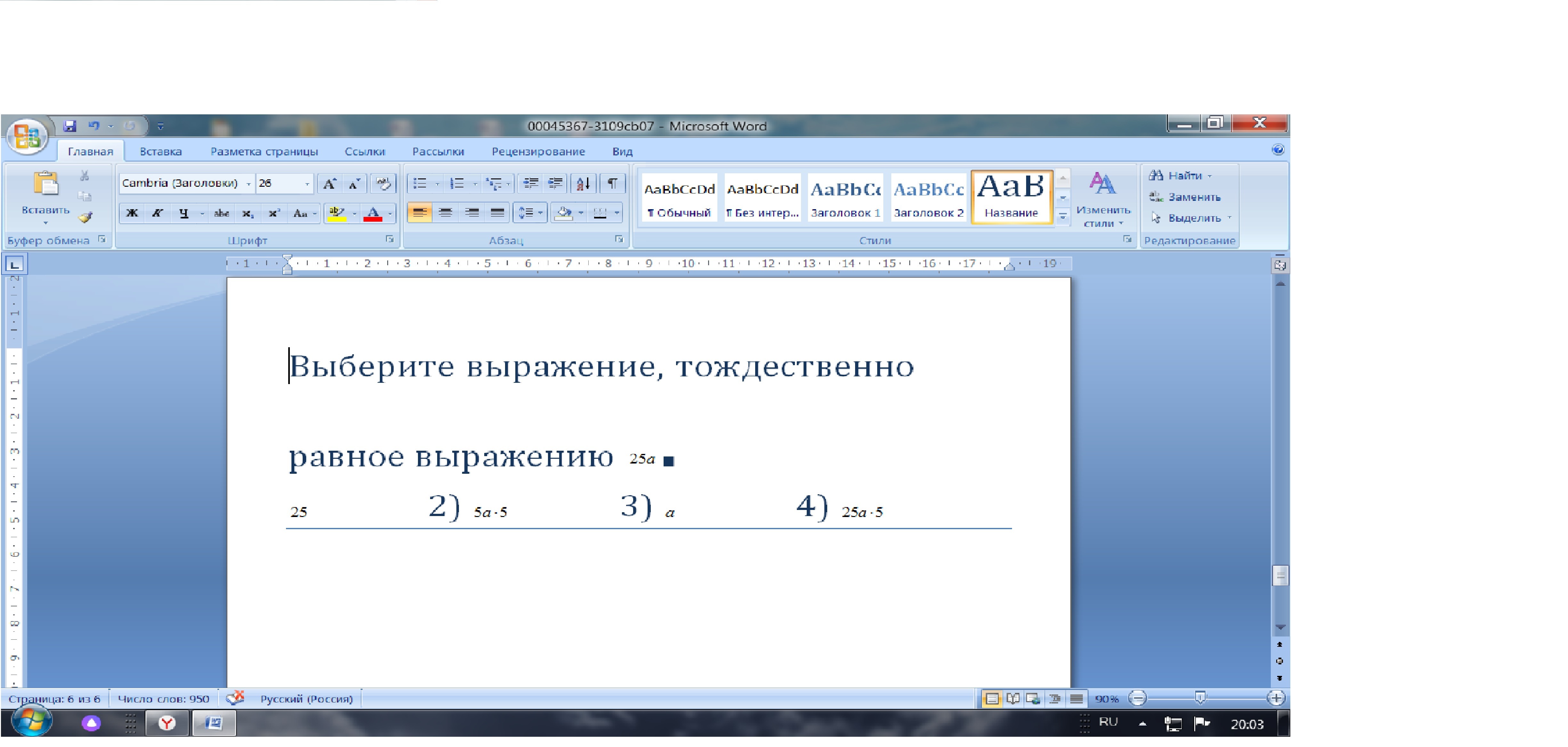Toggle italic (К) formatting
This screenshot has width=1568, height=747.
pos(158,213)
